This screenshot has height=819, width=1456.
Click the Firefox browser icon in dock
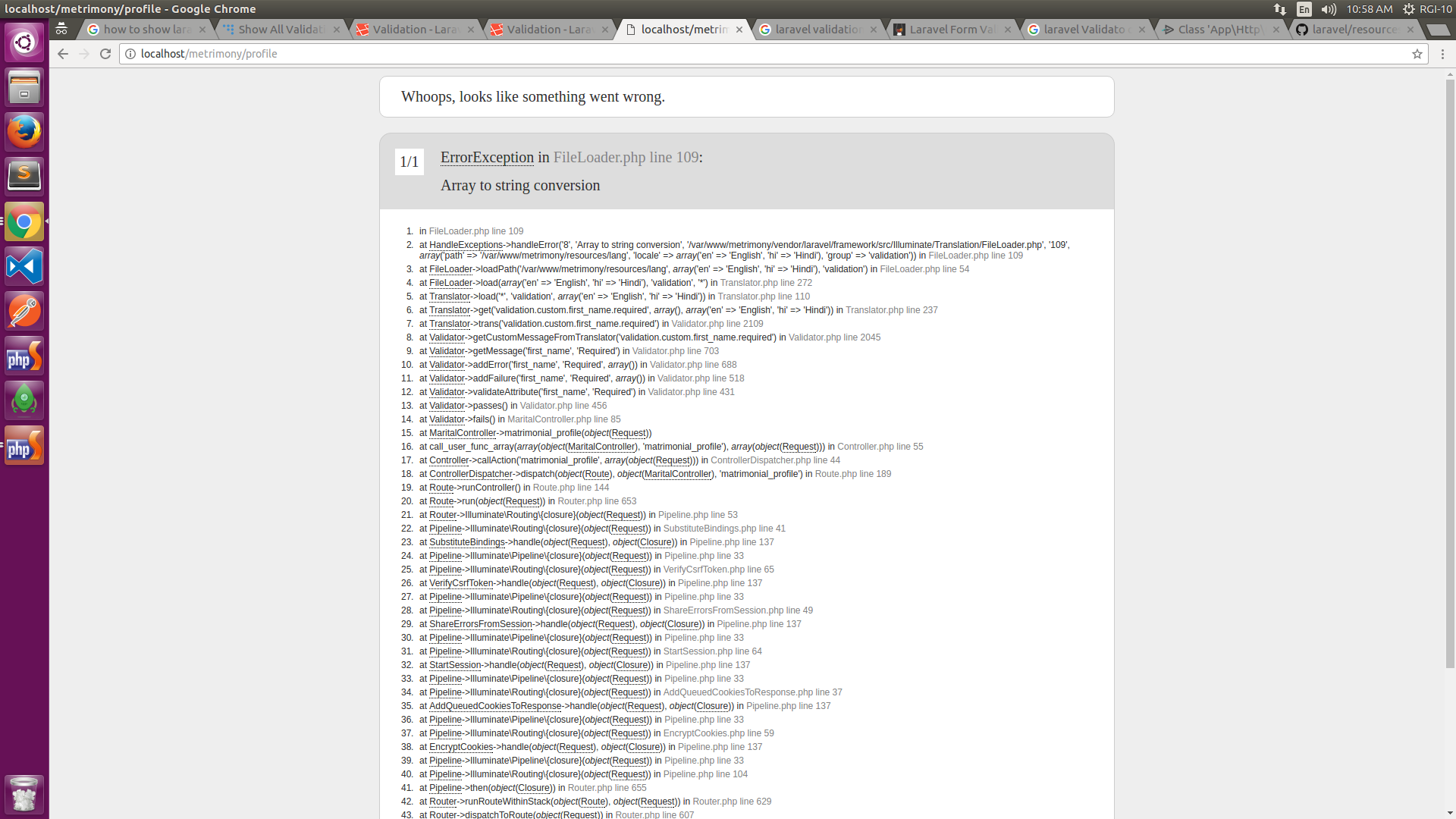[25, 131]
